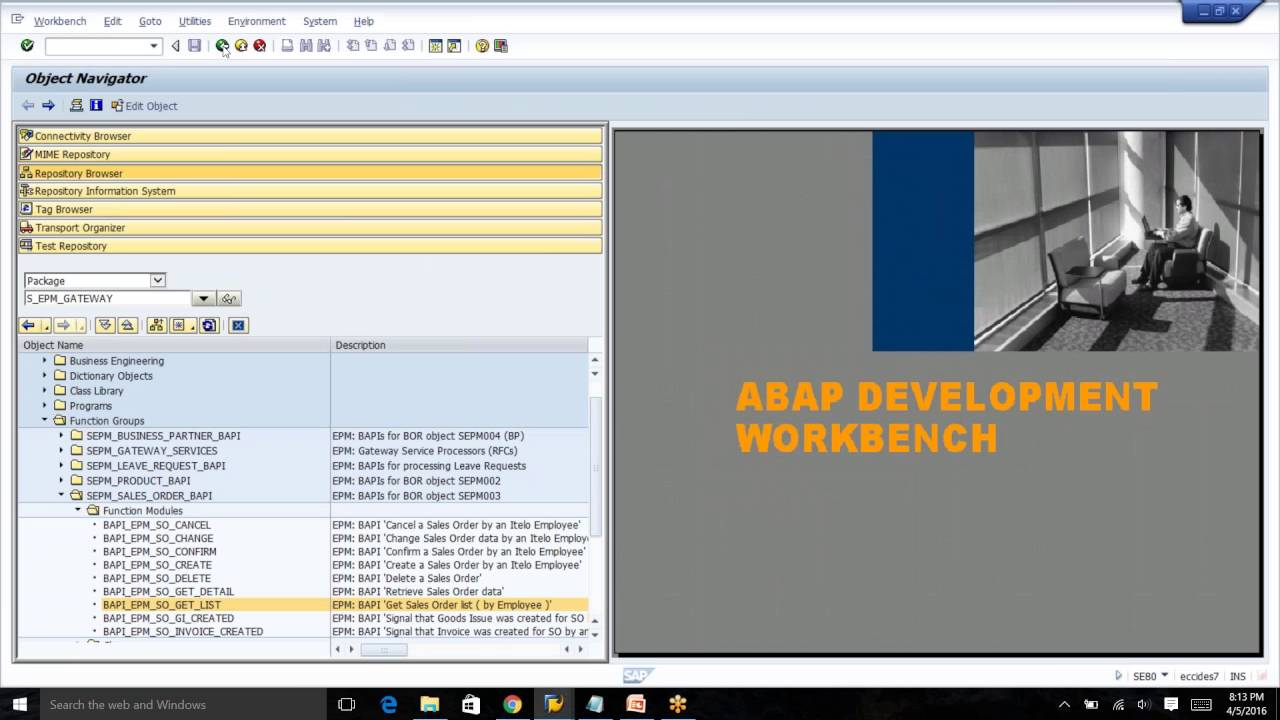Open the Environment menu
The image size is (1280, 720).
(257, 21)
